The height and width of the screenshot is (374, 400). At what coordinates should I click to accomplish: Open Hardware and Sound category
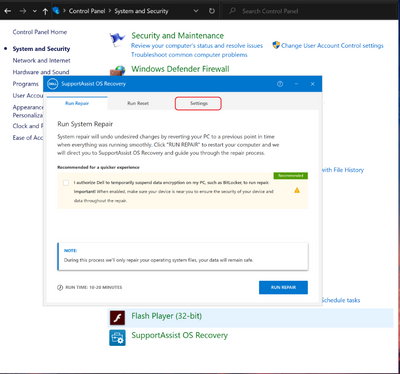pyautogui.click(x=41, y=72)
